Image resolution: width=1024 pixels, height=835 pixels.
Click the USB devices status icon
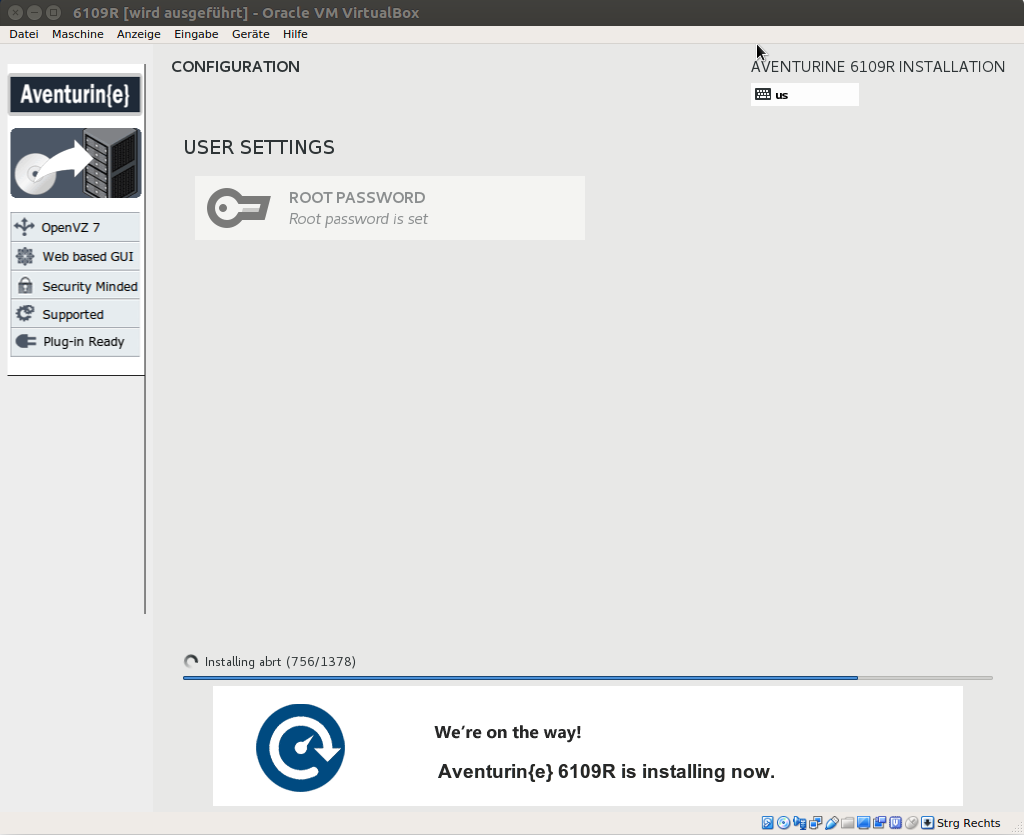coord(831,823)
